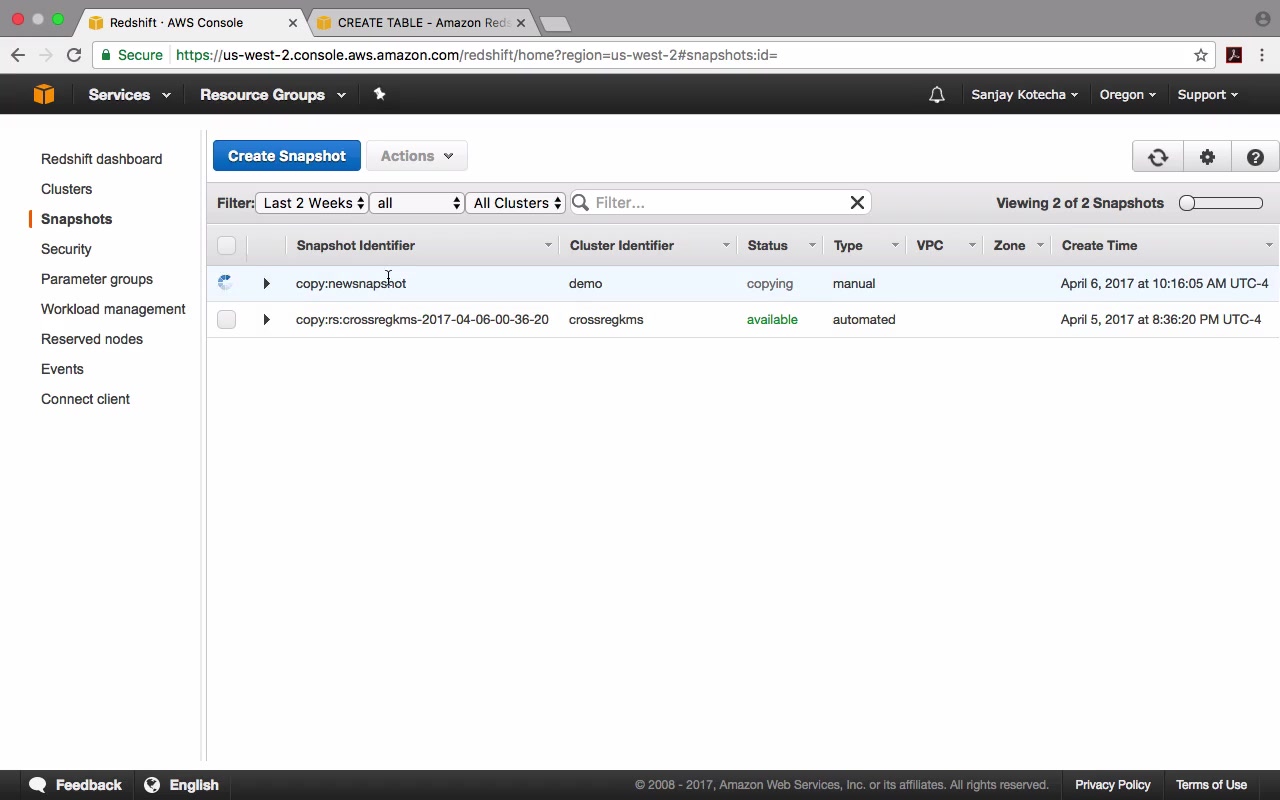Open the Resource Groups menu
1280x800 pixels.
(x=273, y=95)
